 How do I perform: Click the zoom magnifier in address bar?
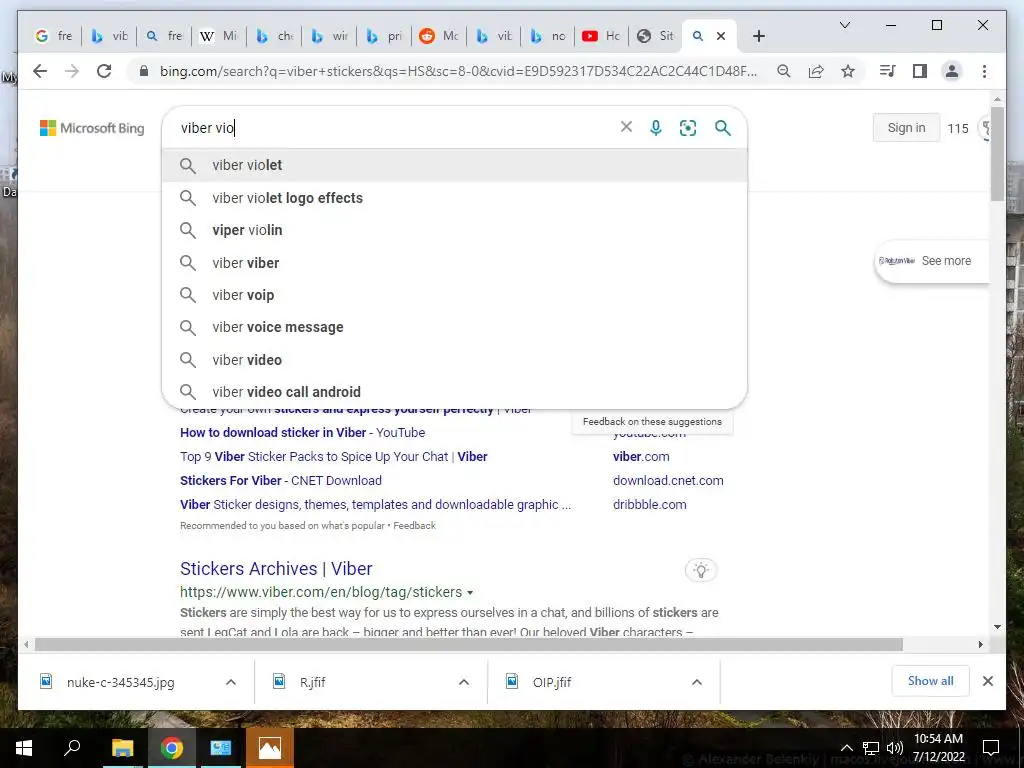pos(784,71)
